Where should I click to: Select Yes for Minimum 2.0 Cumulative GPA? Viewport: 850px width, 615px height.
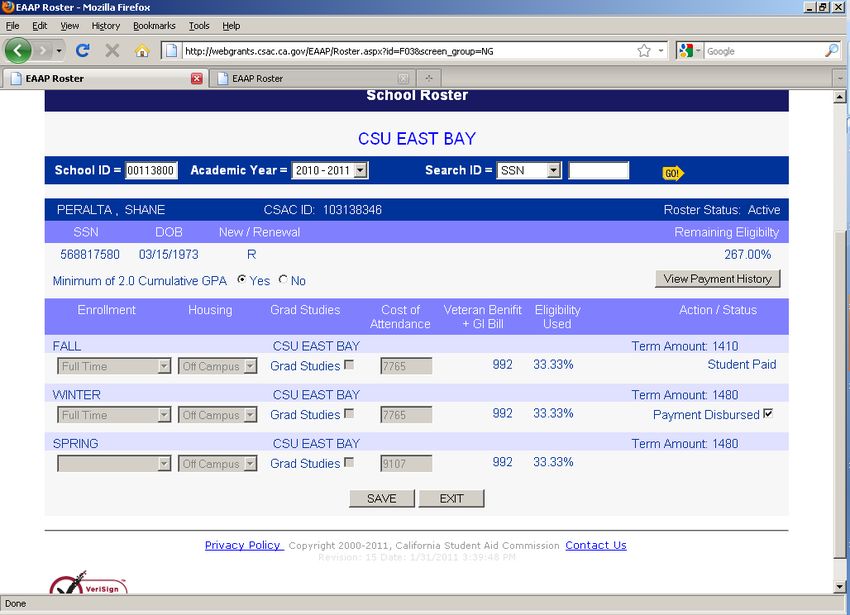[242, 279]
